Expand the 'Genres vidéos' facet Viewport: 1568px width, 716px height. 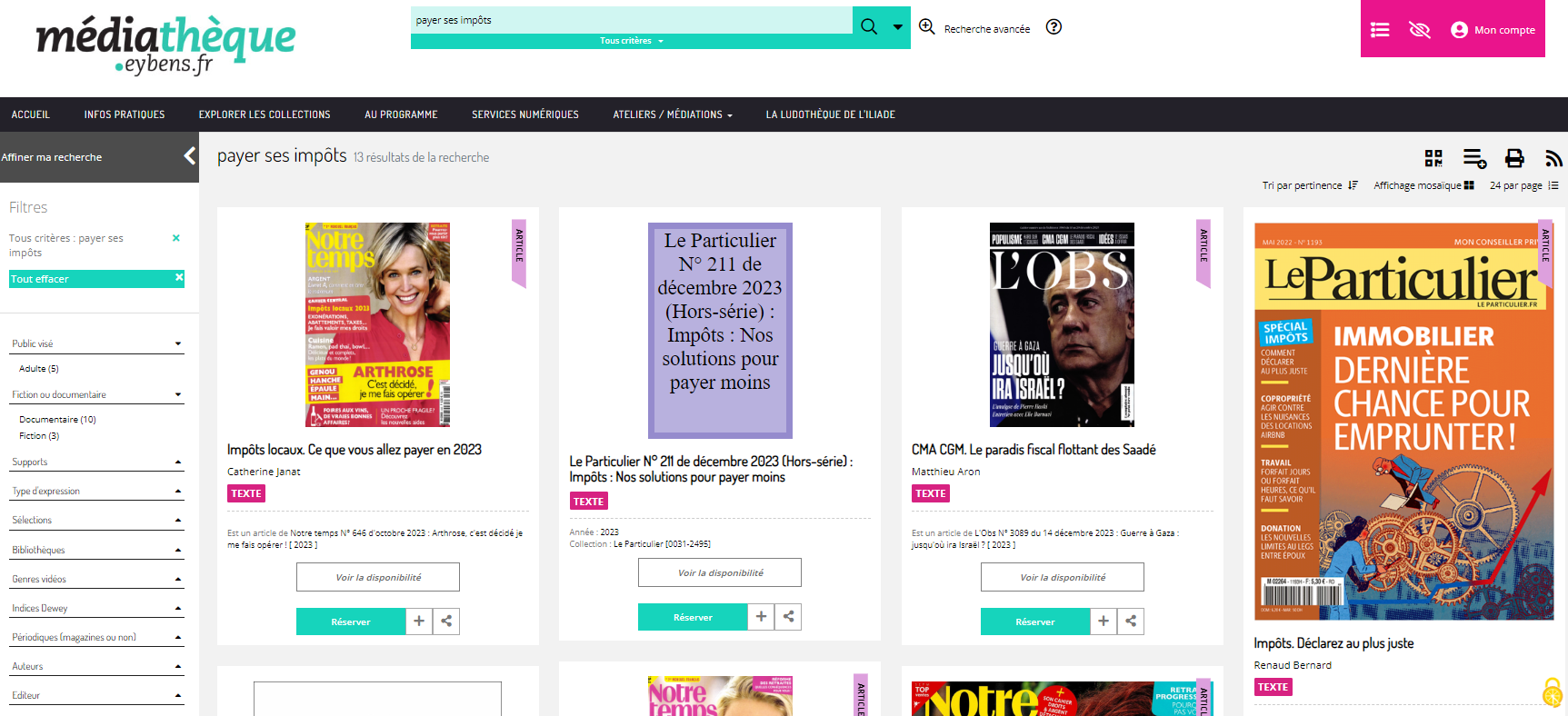[x=96, y=579]
